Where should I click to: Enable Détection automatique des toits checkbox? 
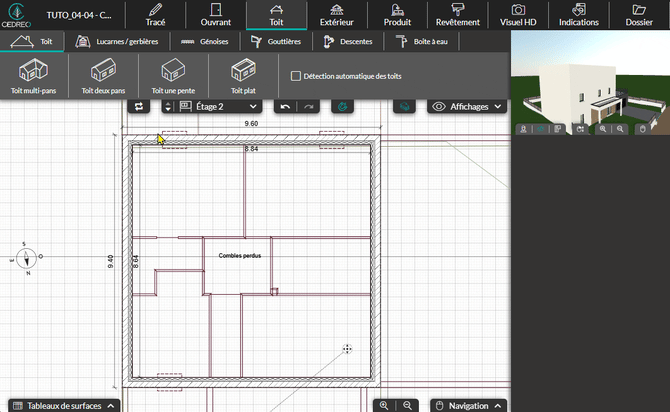tap(295, 76)
